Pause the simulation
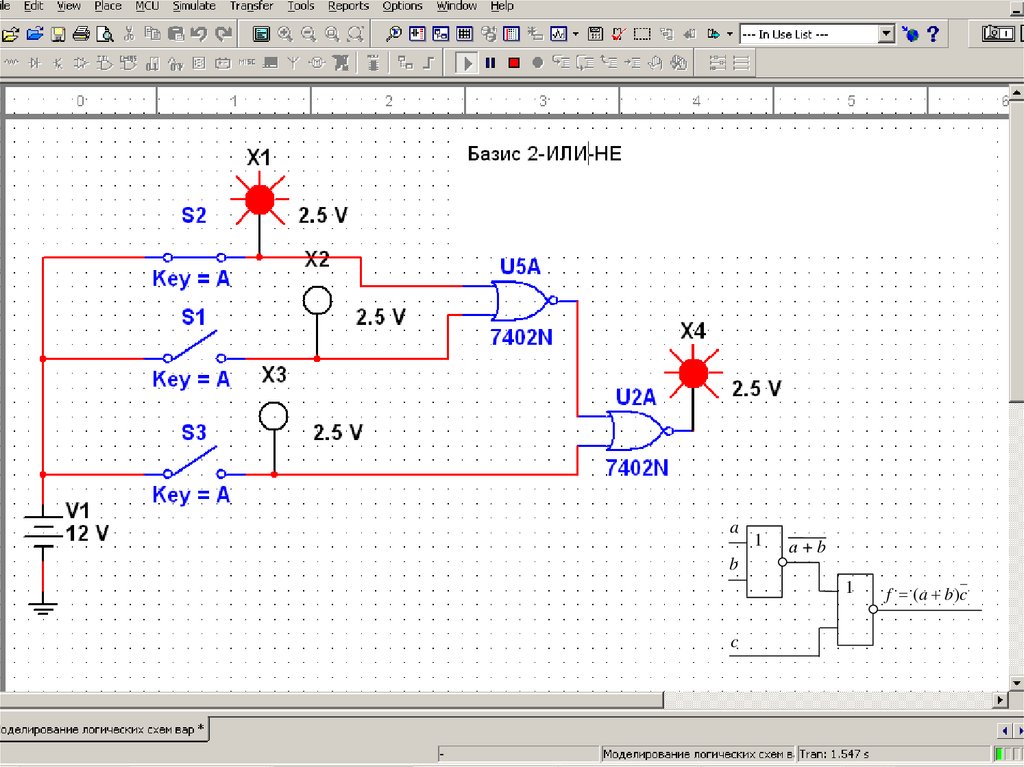Viewport: 1024px width, 767px height. coord(490,63)
